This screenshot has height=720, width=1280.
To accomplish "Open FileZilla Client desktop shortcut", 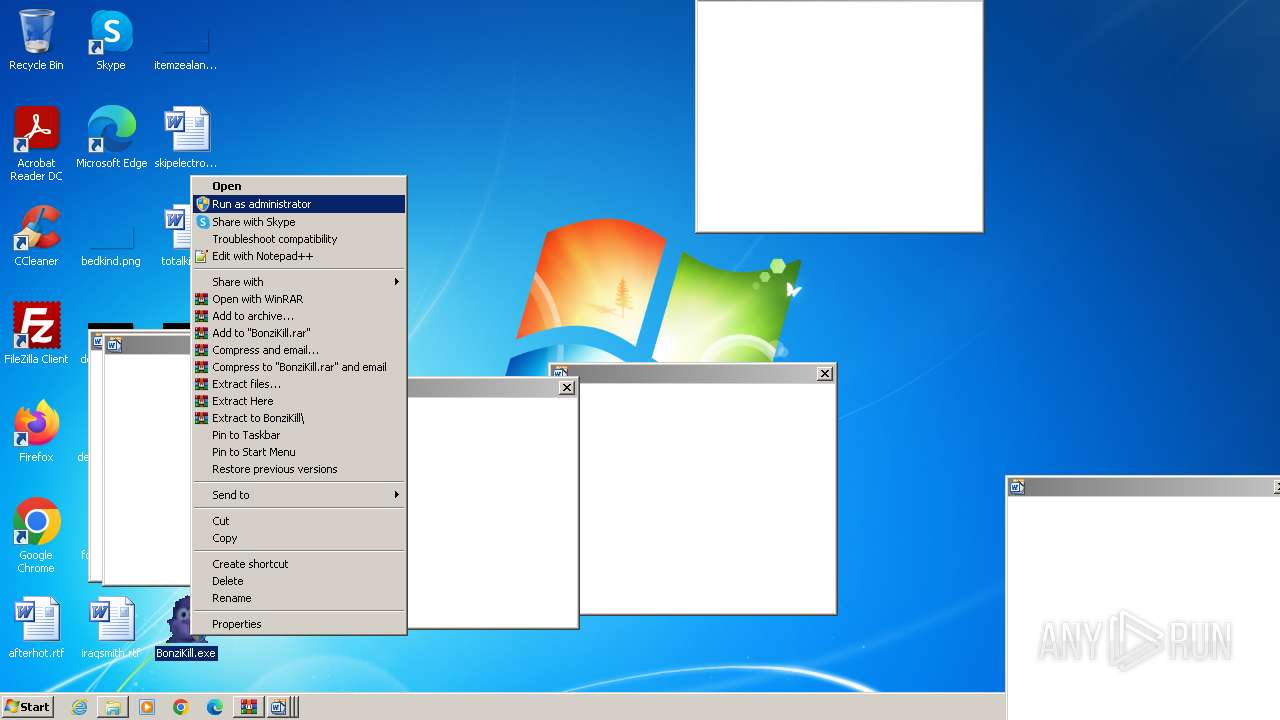I will (36, 334).
